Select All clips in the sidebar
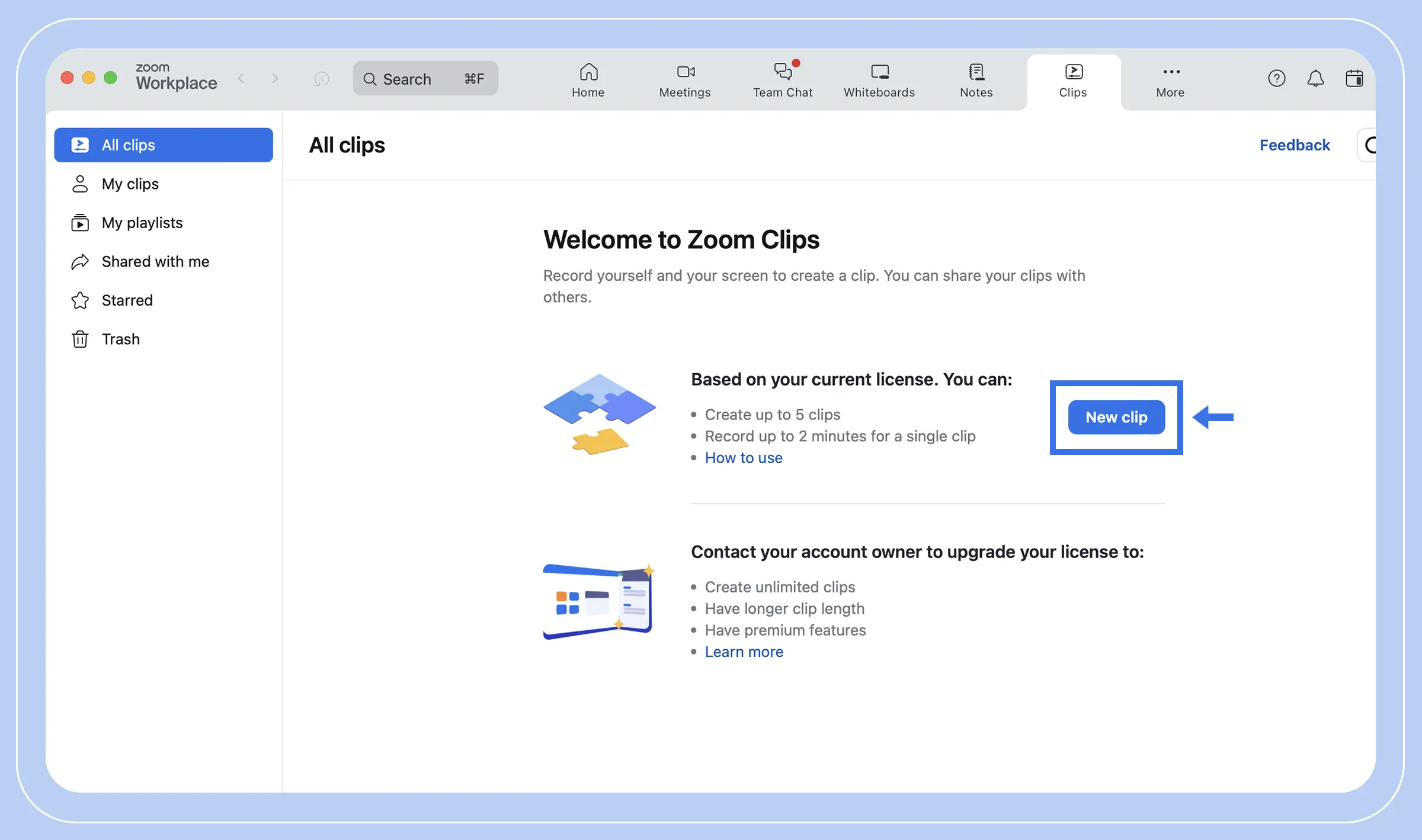The width and height of the screenshot is (1422, 840). pyautogui.click(x=164, y=145)
